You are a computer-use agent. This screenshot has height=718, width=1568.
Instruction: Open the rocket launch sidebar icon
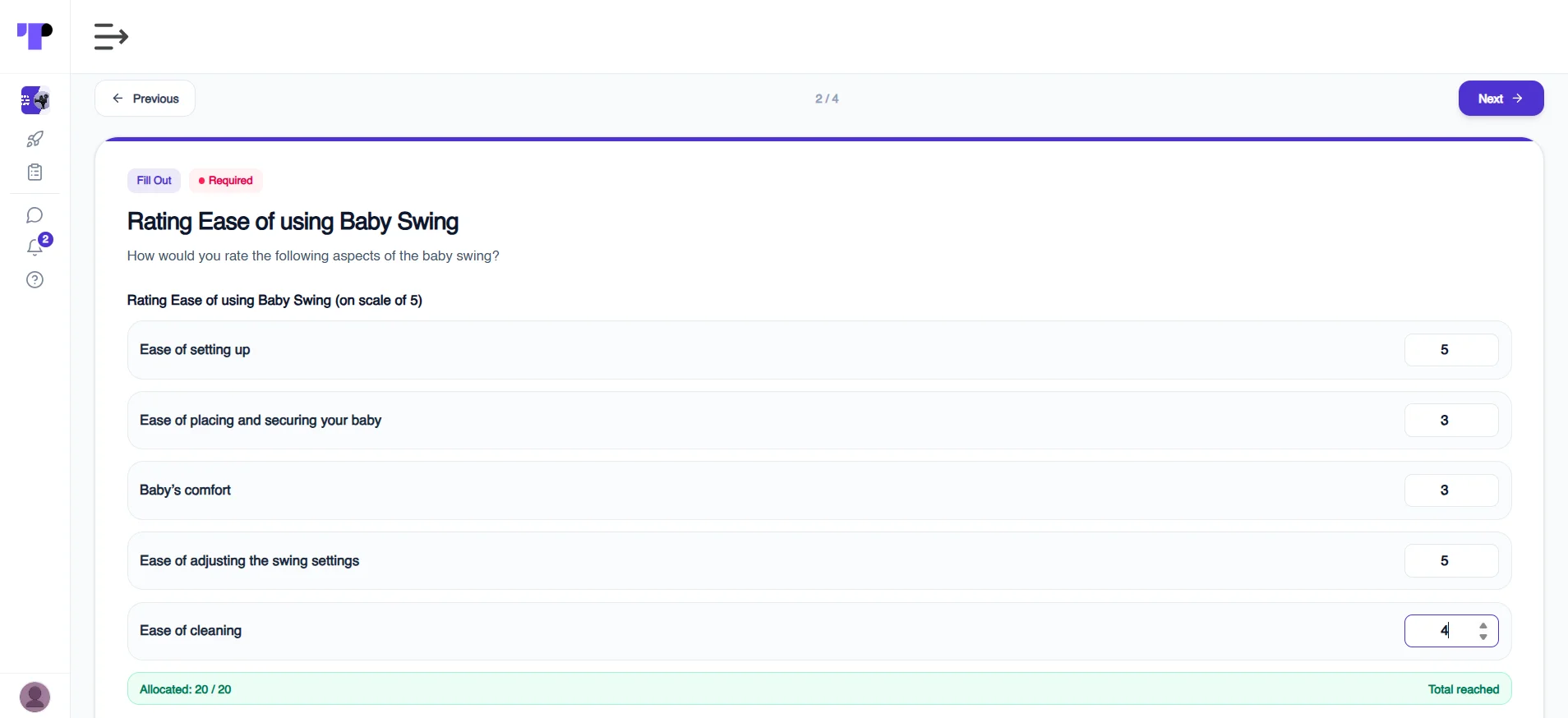click(35, 139)
